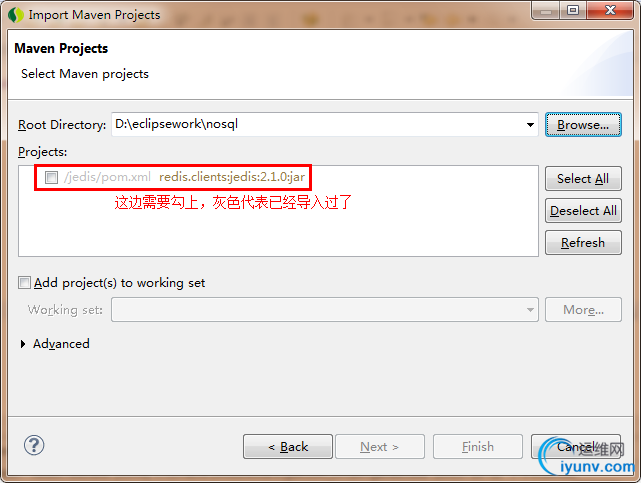Click the help question mark icon
This screenshot has height=483, width=641.
tap(34, 445)
